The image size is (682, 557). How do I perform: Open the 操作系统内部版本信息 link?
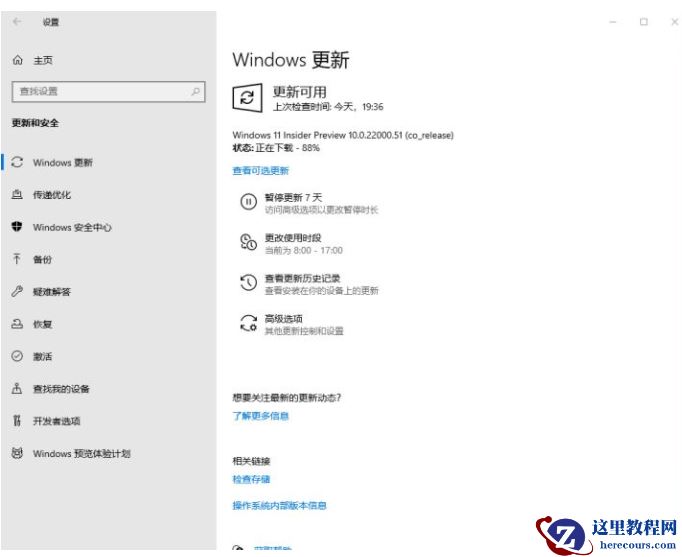pyautogui.click(x=279, y=505)
